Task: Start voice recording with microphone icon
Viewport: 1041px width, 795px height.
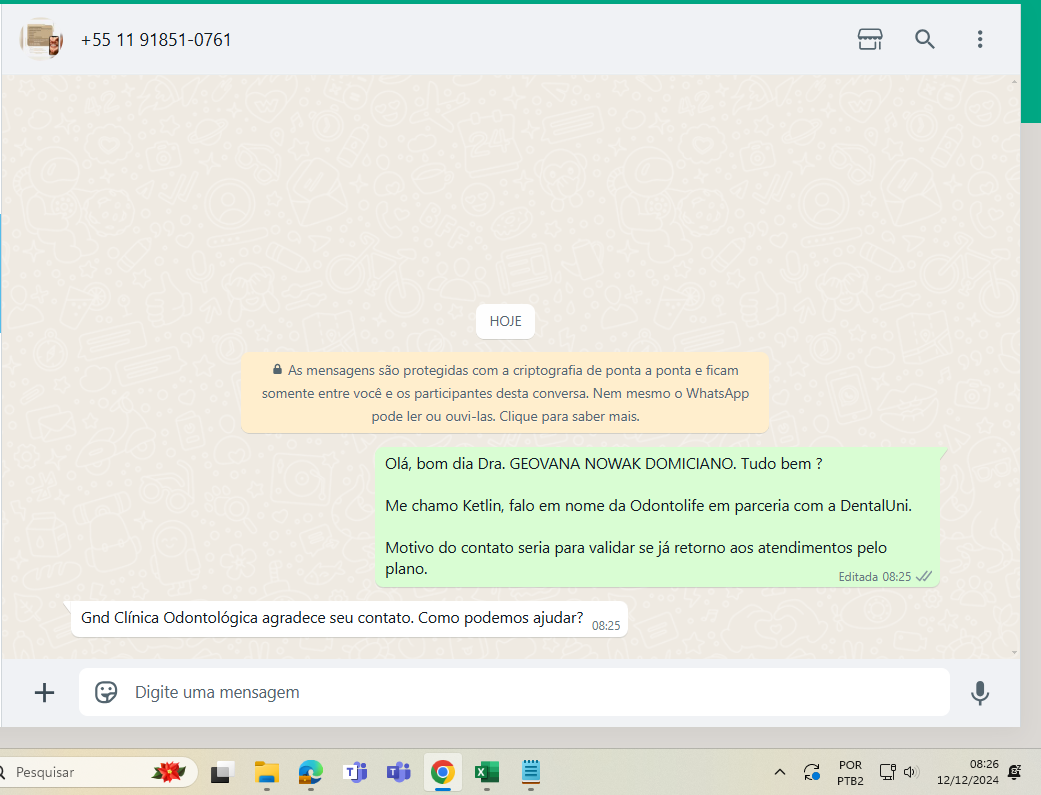Action: (980, 693)
